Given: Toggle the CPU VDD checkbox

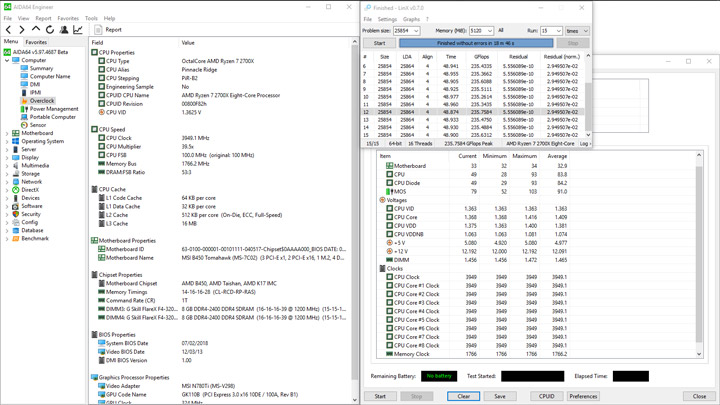Looking at the screenshot, I should 389,225.
